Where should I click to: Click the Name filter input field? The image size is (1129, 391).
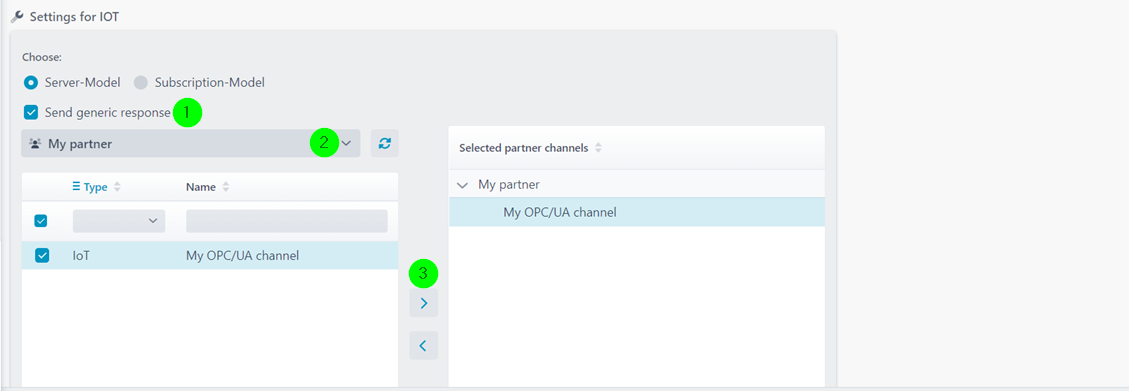[287, 221]
